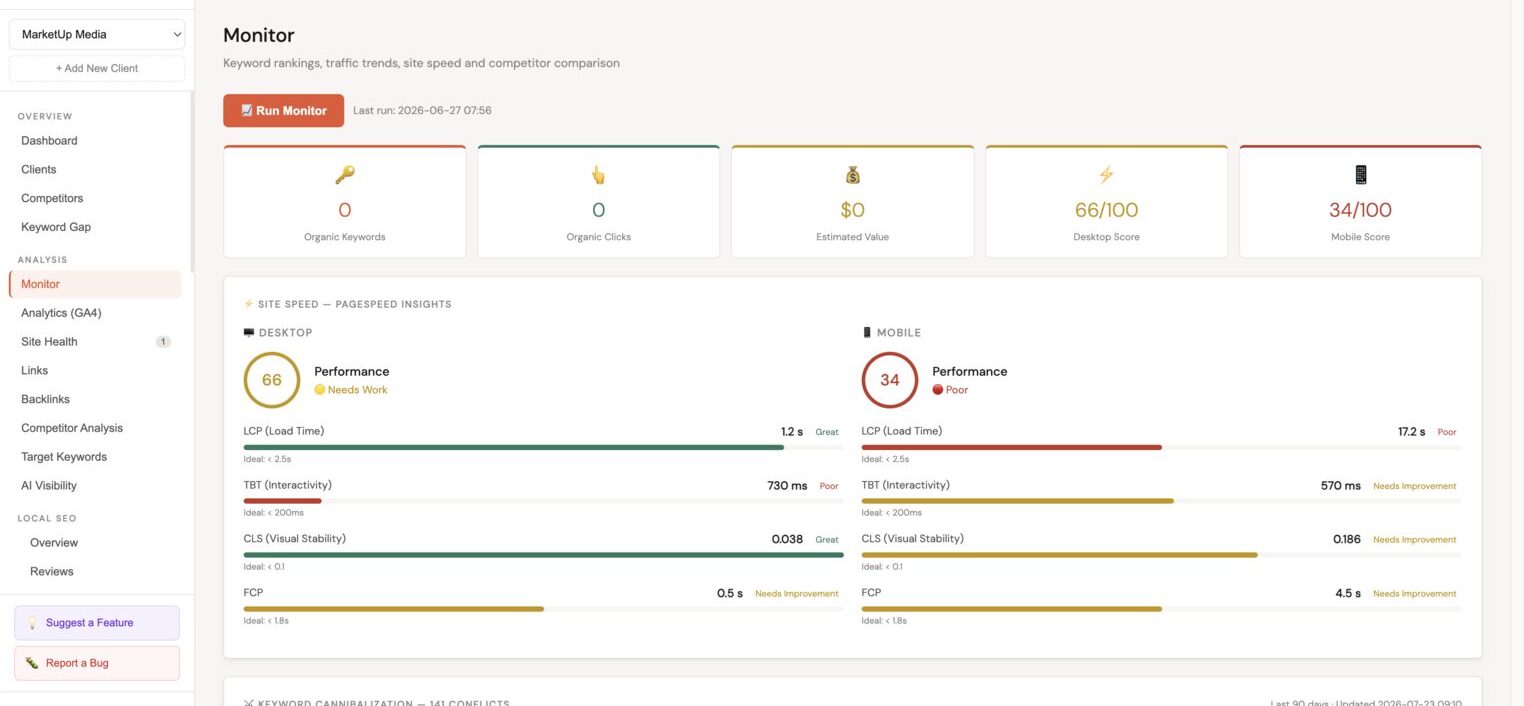
Task: Click the mobile LCP red progress bar
Action: coord(1011,447)
